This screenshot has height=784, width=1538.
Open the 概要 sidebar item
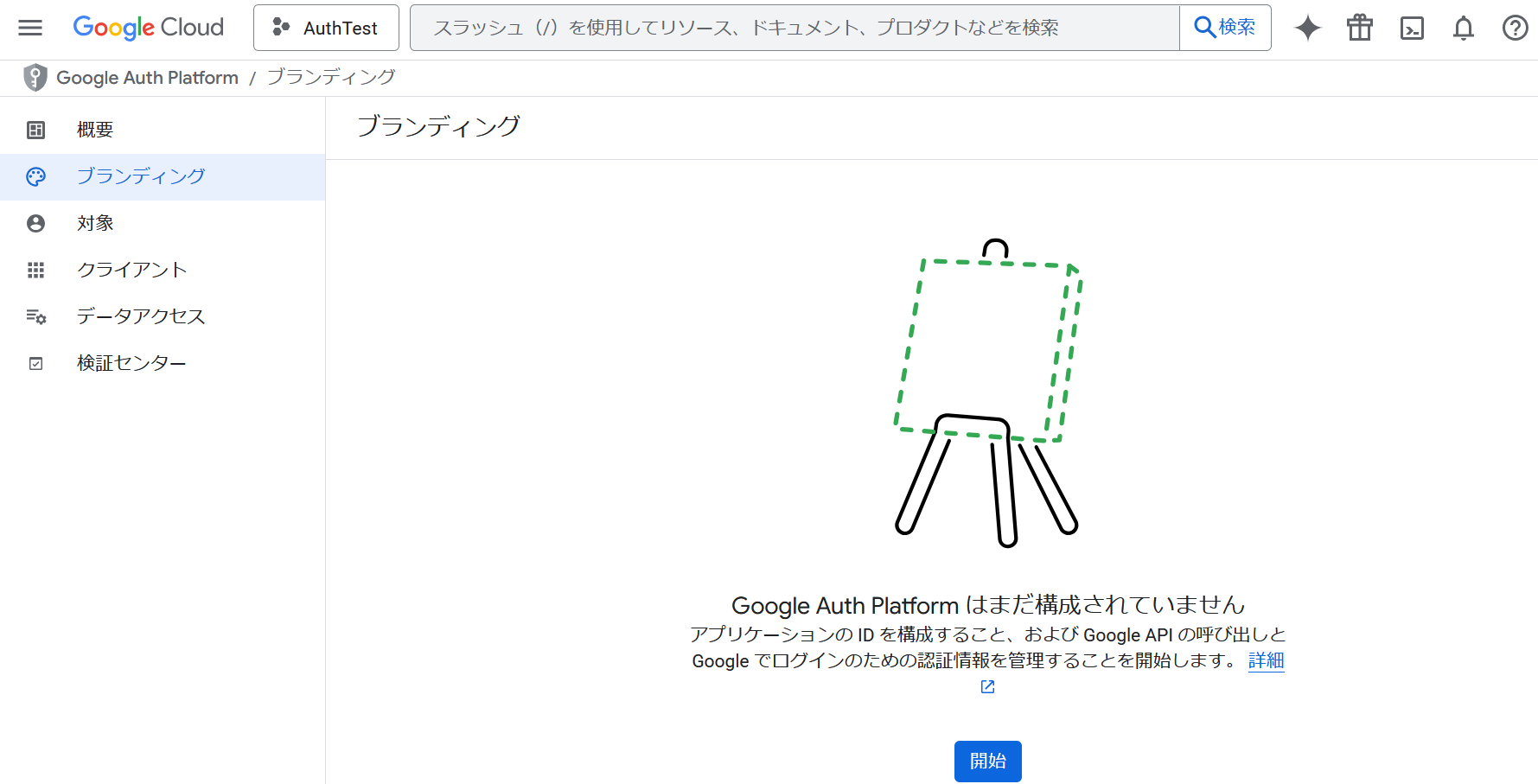[163, 130]
